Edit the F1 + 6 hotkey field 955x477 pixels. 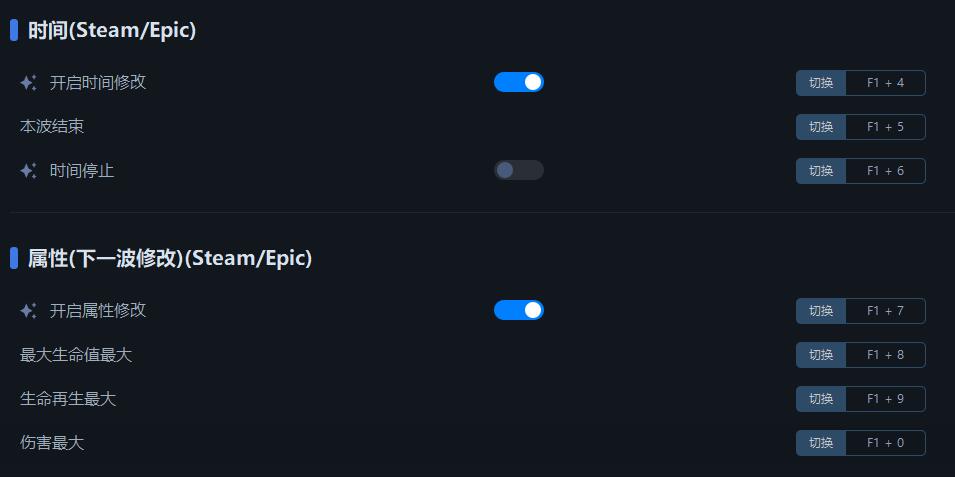pyautogui.click(x=886, y=171)
